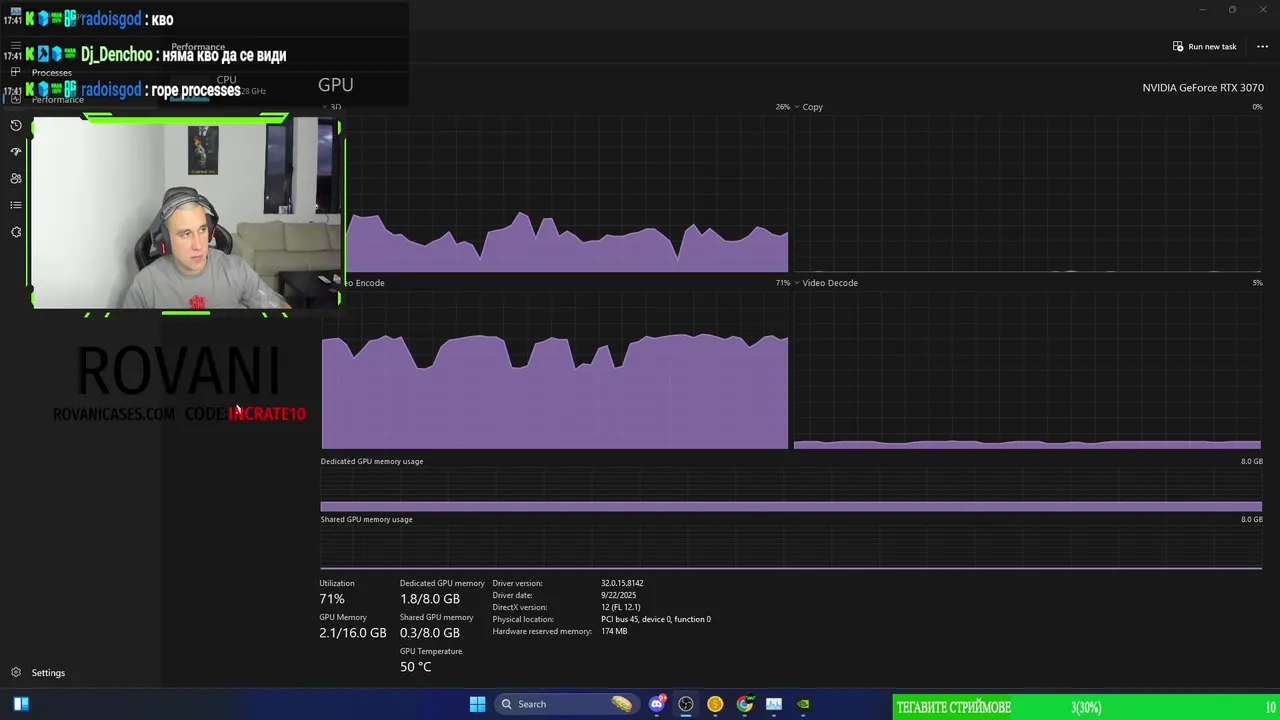This screenshot has width=1280, height=720.
Task: Open the Services puzzle icon
Action: tap(16, 232)
